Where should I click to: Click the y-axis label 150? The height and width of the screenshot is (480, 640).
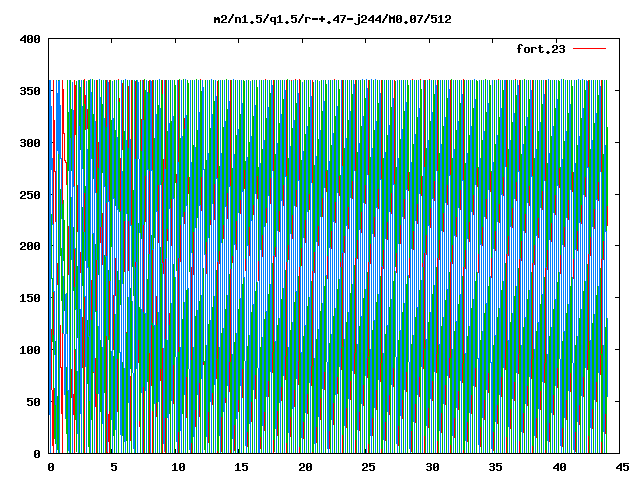(x=30, y=298)
